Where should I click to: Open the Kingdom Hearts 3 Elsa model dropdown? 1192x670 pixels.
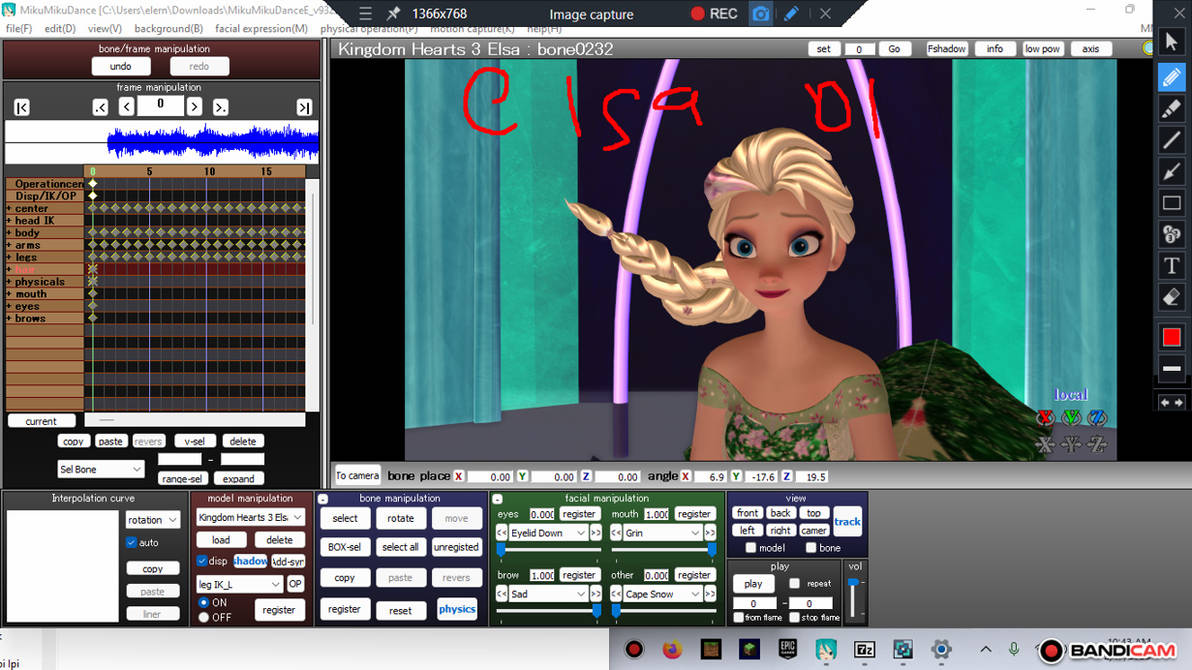click(248, 517)
